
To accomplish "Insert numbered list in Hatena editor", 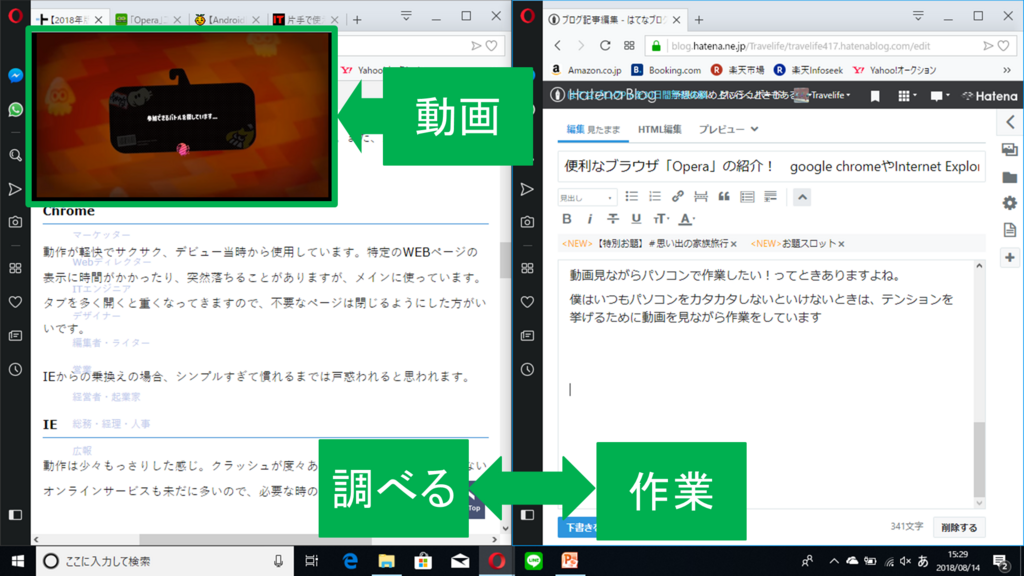I will pos(655,197).
